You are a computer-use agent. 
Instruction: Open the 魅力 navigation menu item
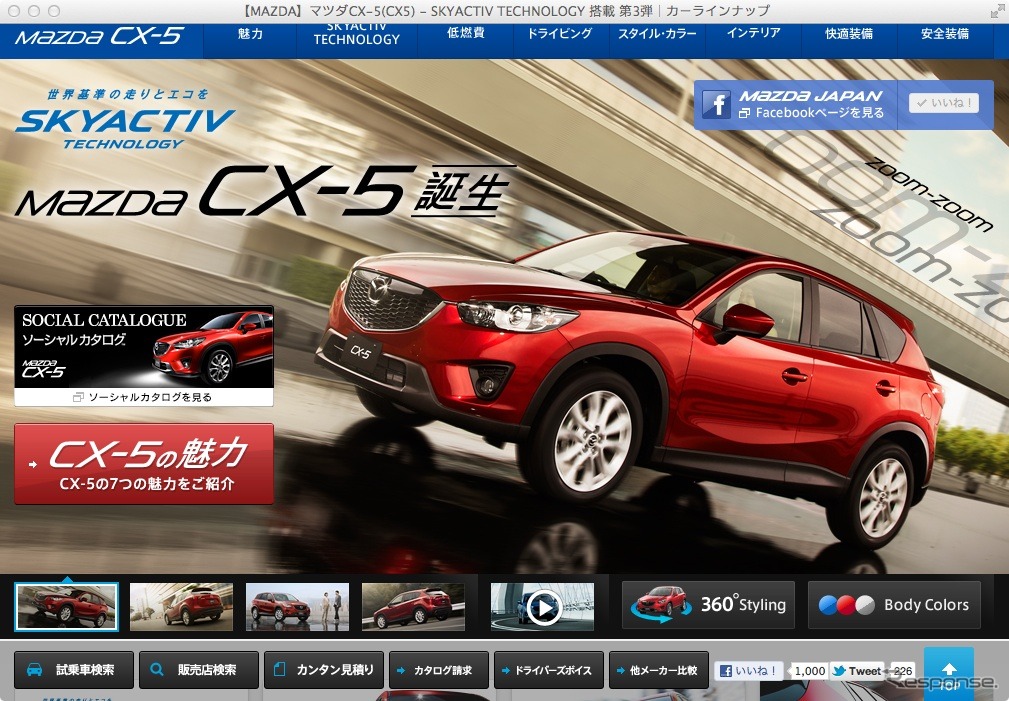tap(250, 34)
